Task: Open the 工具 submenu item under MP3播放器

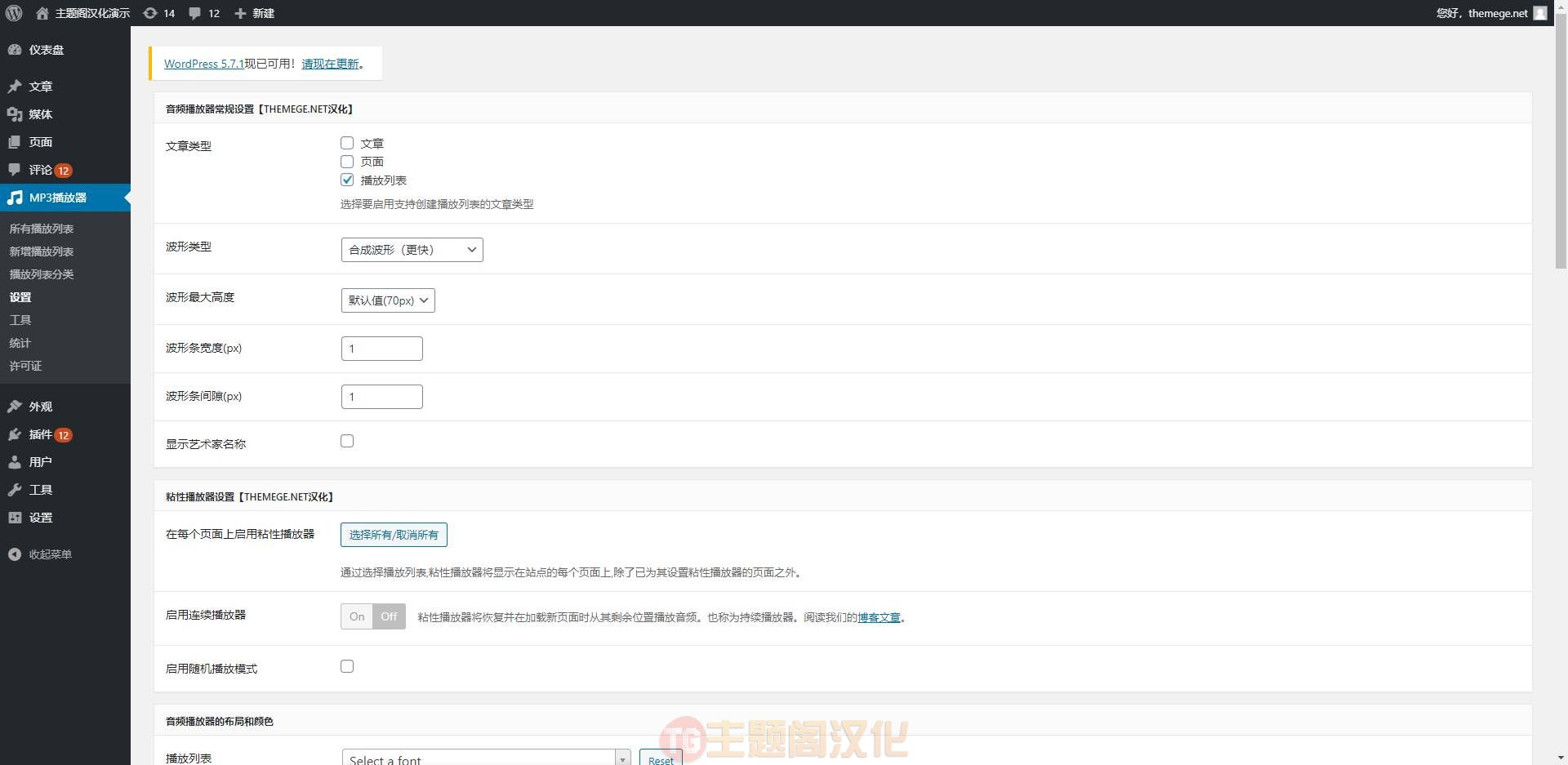Action: [20, 320]
